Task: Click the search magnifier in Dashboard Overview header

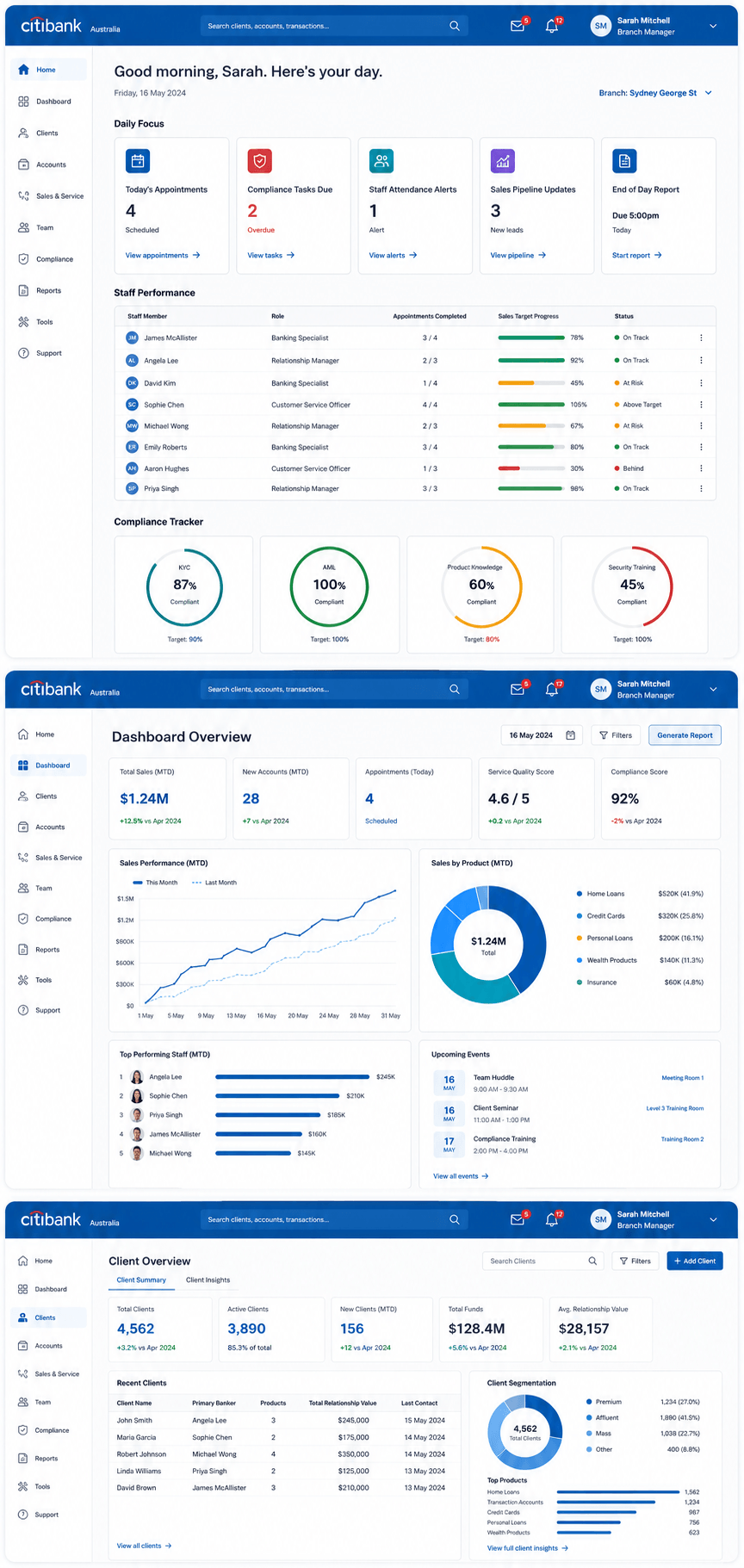Action: point(455,689)
